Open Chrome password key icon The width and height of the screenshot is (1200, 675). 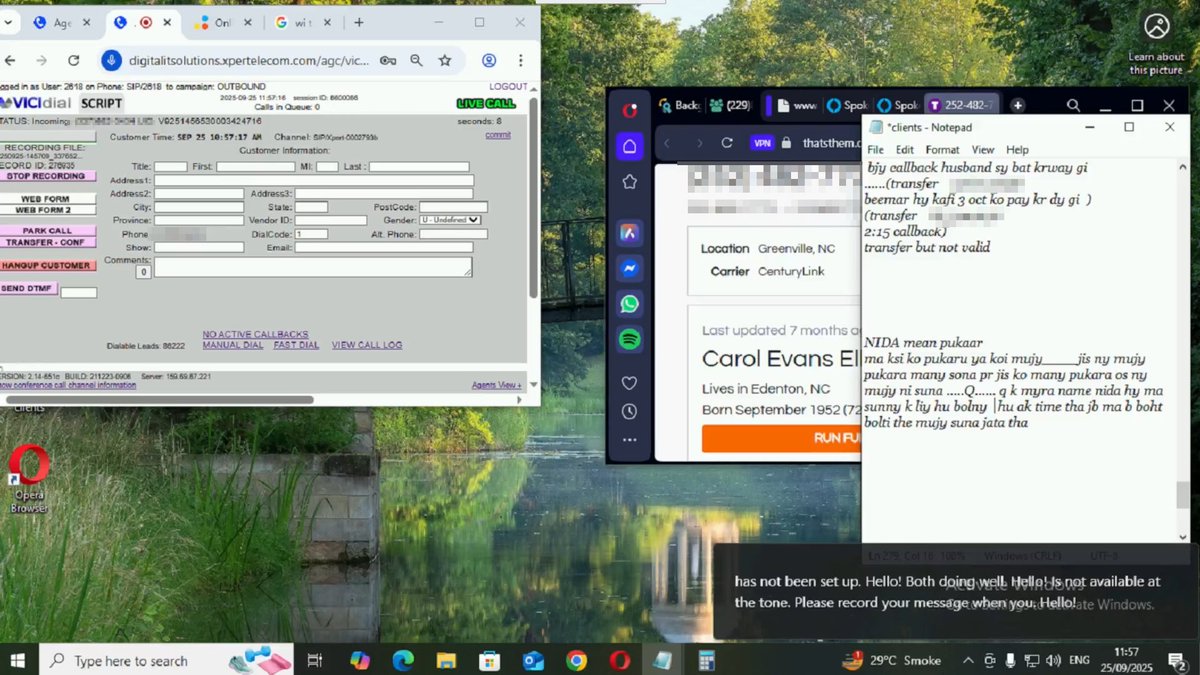[x=388, y=61]
